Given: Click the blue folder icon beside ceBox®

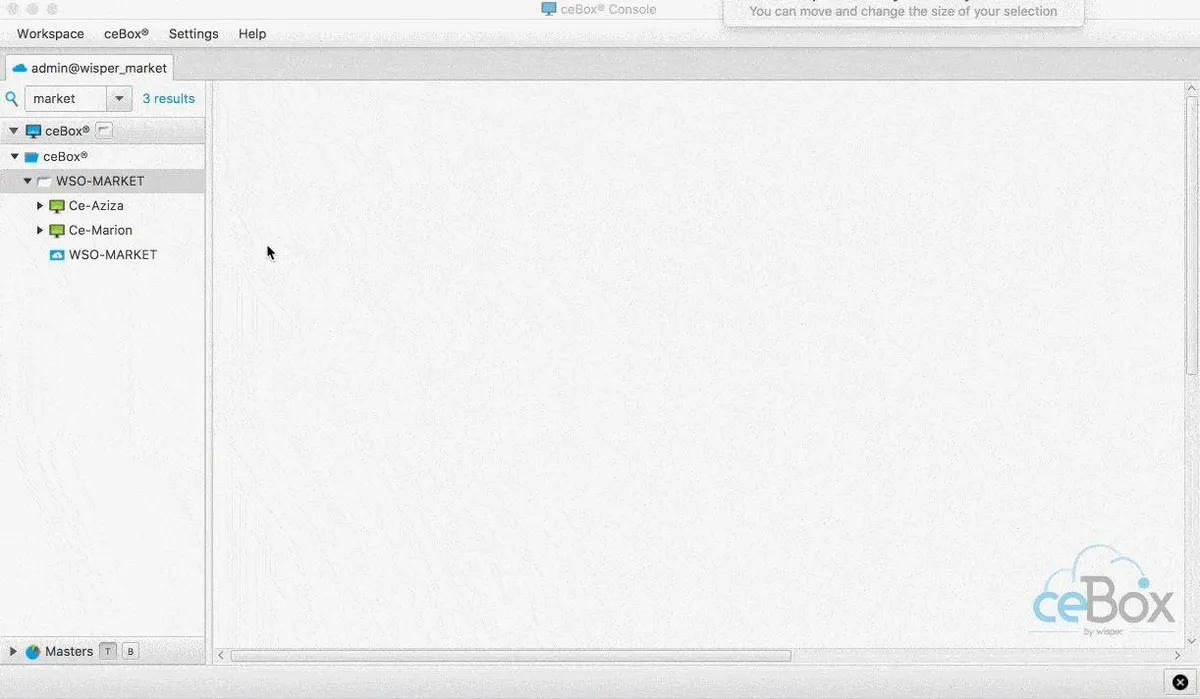Looking at the screenshot, I should pyautogui.click(x=31, y=157).
